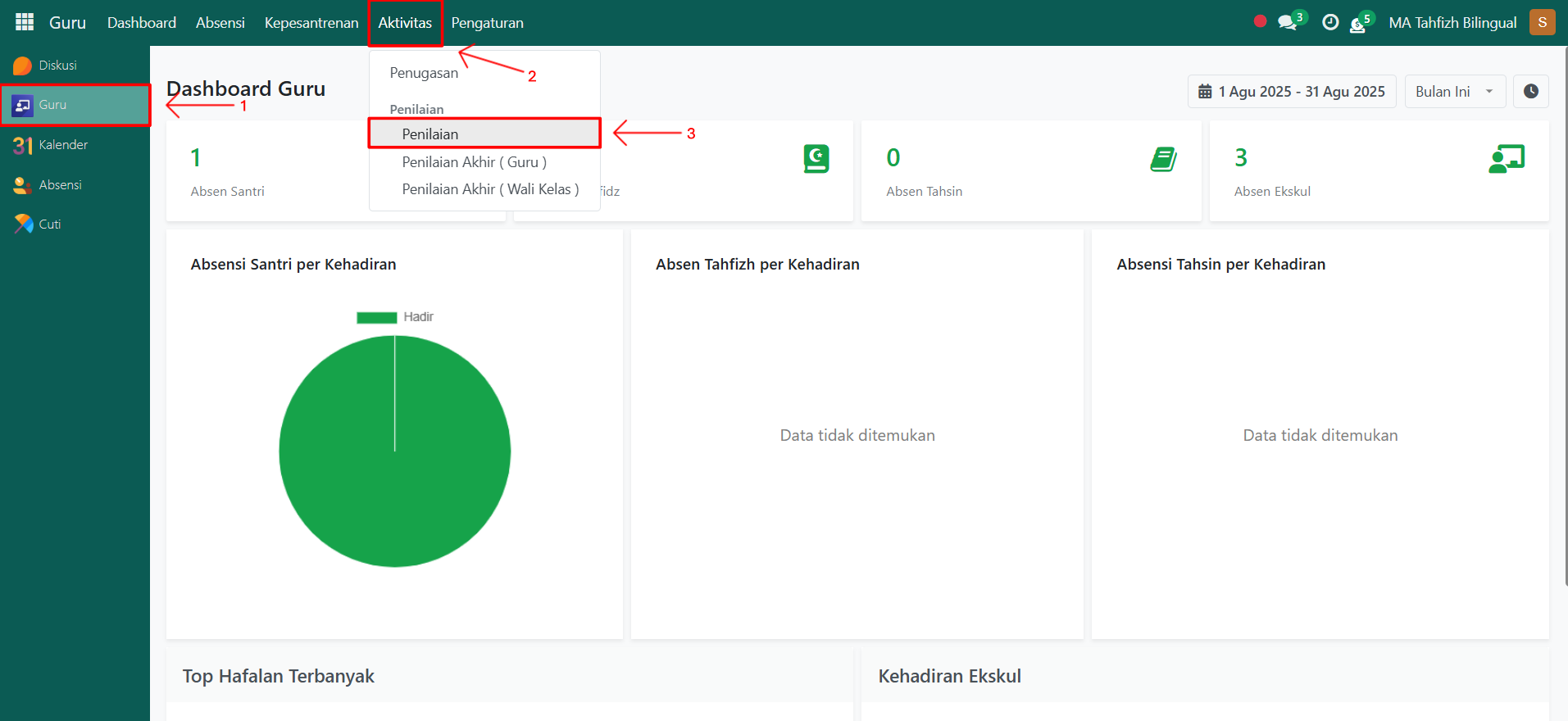
Task: Open the Diskusi app in sidebar
Action: coord(57,66)
